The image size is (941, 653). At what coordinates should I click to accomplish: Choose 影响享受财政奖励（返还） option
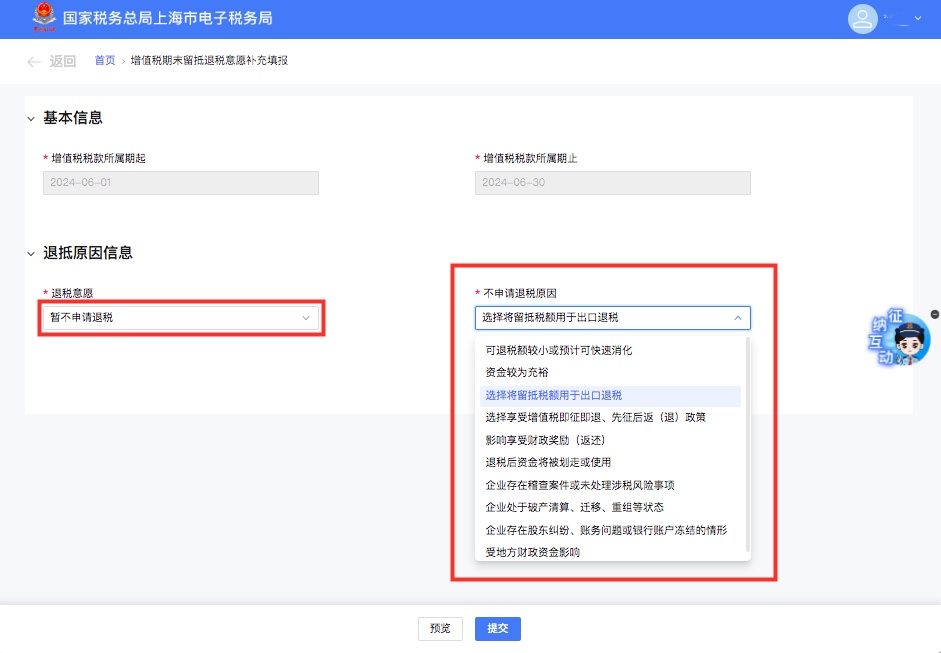[545, 440]
